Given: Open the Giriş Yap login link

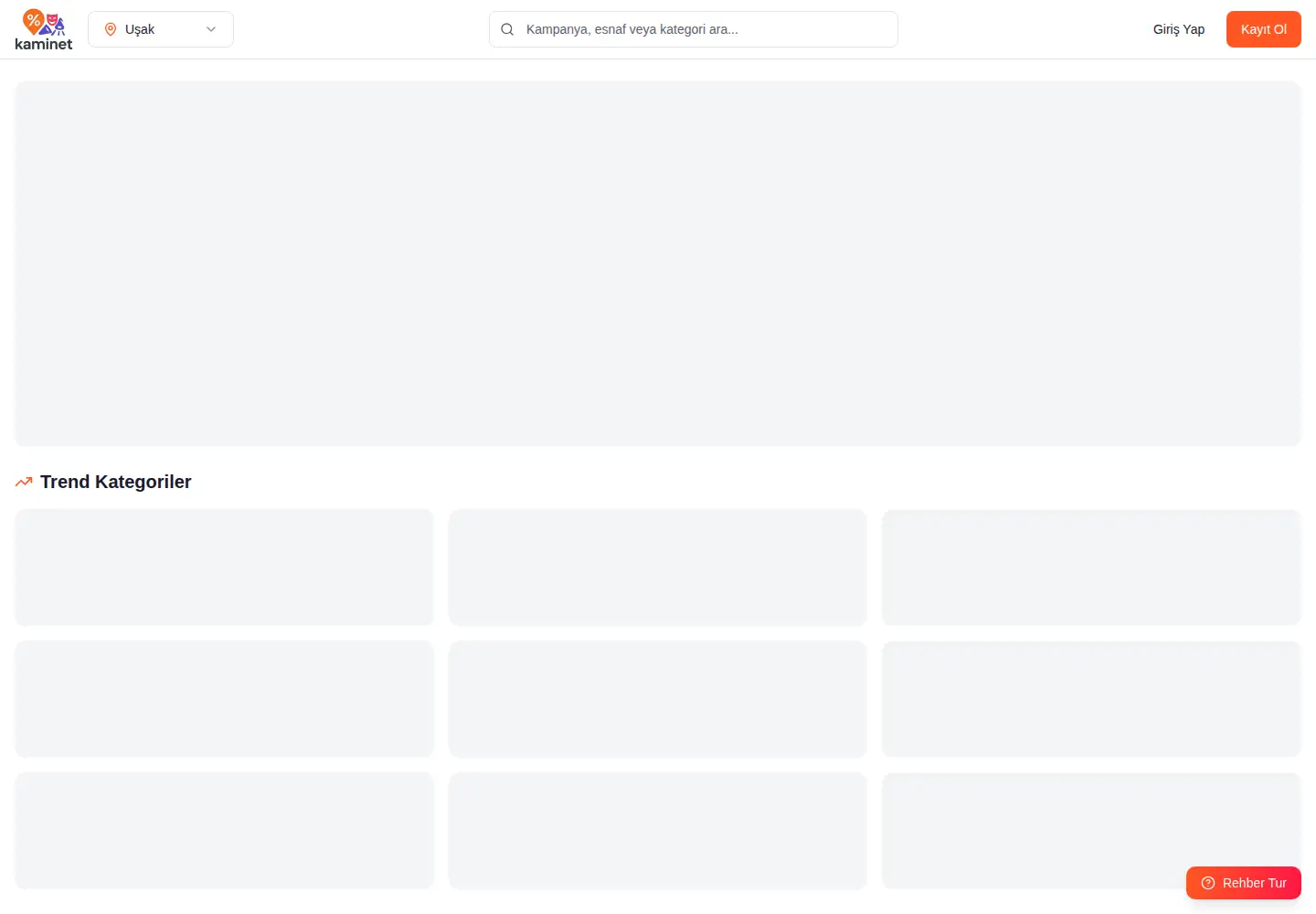Looking at the screenshot, I should click(x=1179, y=29).
